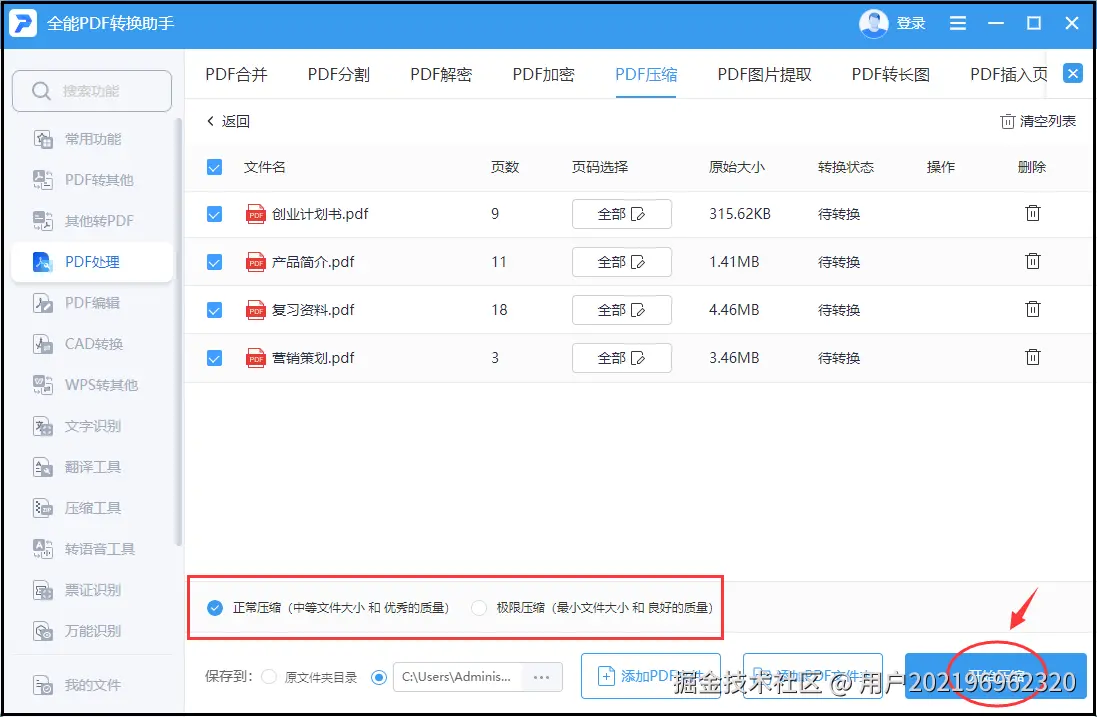Select PDF处理 in the sidebar
Image resolution: width=1097 pixels, height=717 pixels.
92,262
